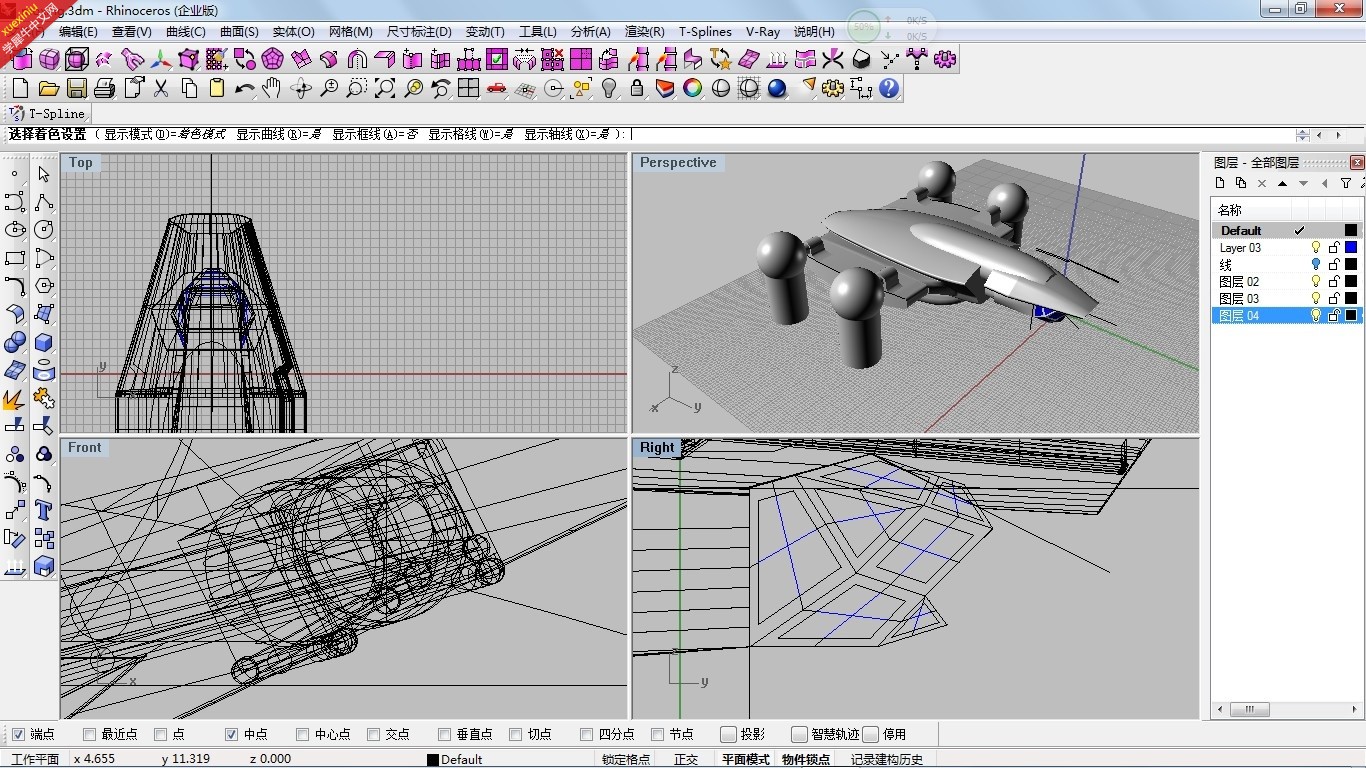Screen dimensions: 1366x768
Task: Open the 编辑(E) menu
Action: [x=78, y=32]
